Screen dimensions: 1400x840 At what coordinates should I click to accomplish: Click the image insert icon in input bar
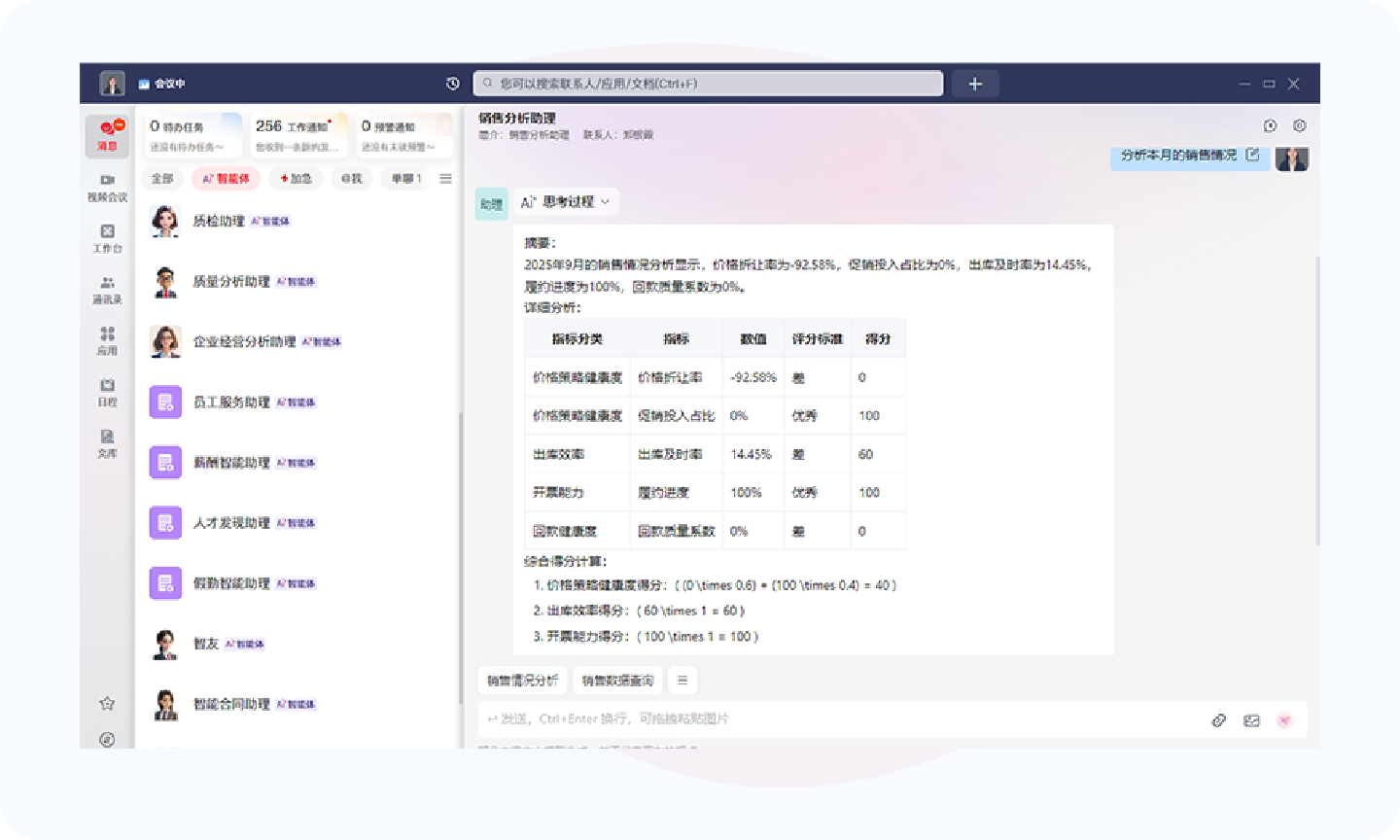[x=1251, y=720]
